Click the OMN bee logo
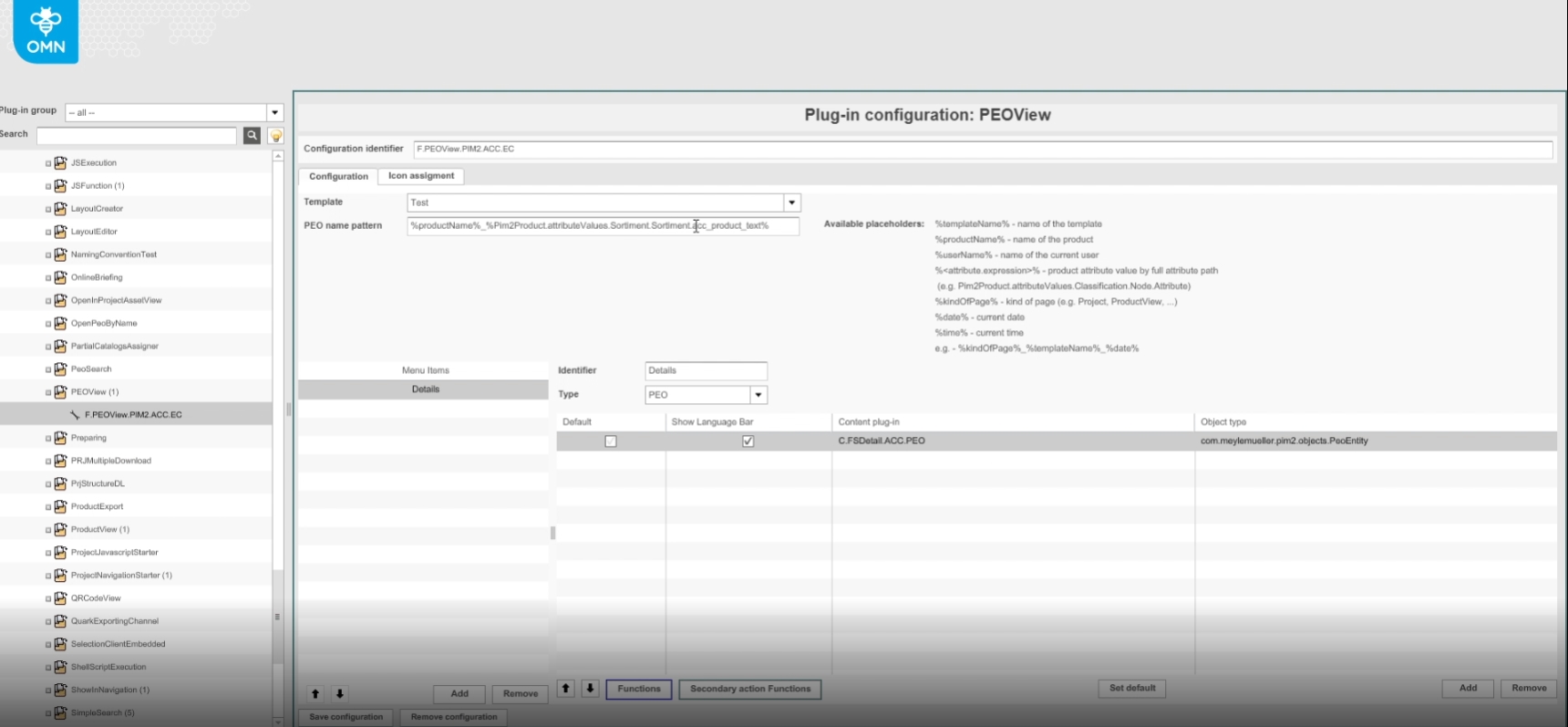The width and height of the screenshot is (1568, 727). (x=46, y=31)
